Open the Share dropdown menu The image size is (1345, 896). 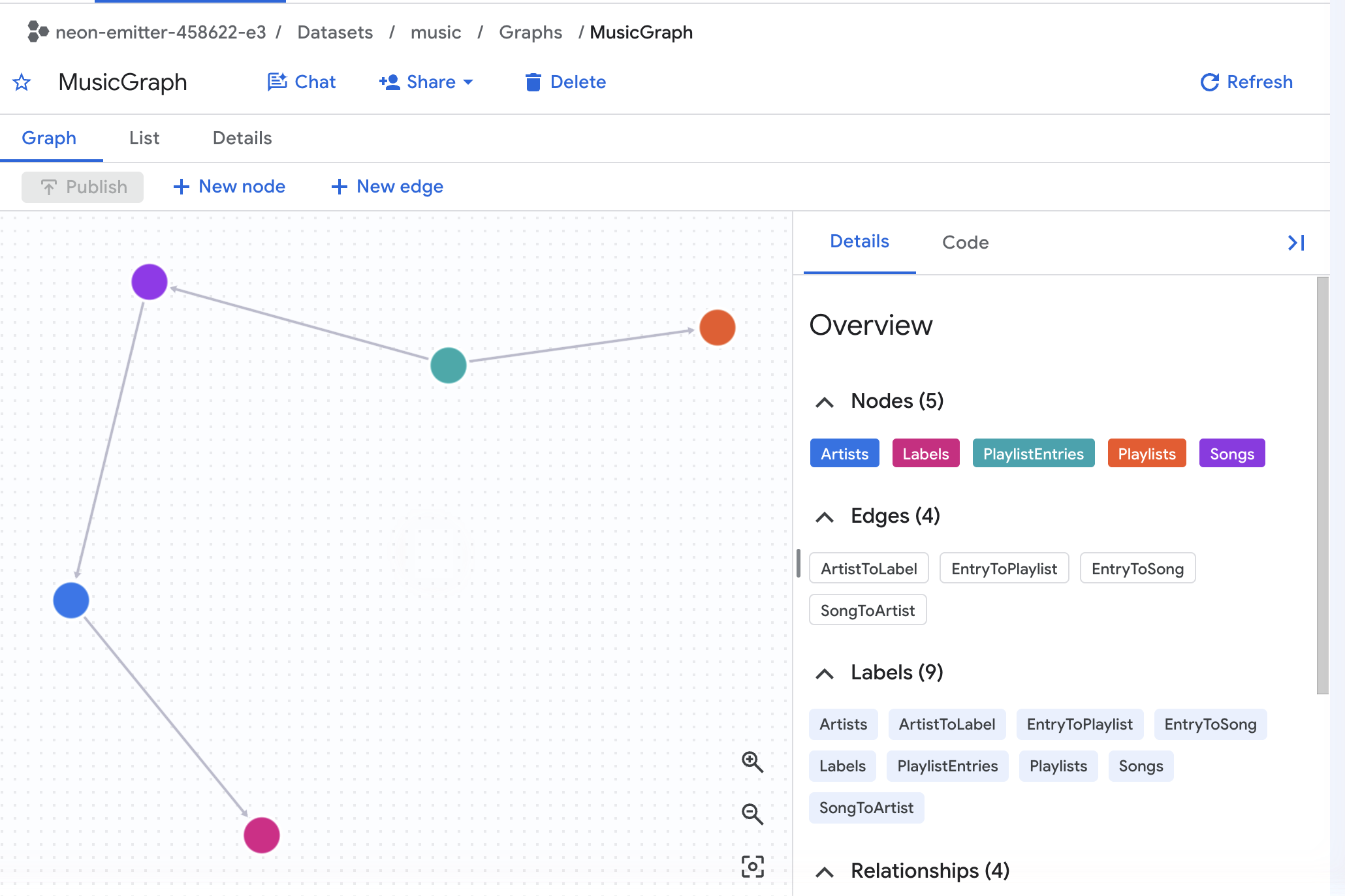426,82
